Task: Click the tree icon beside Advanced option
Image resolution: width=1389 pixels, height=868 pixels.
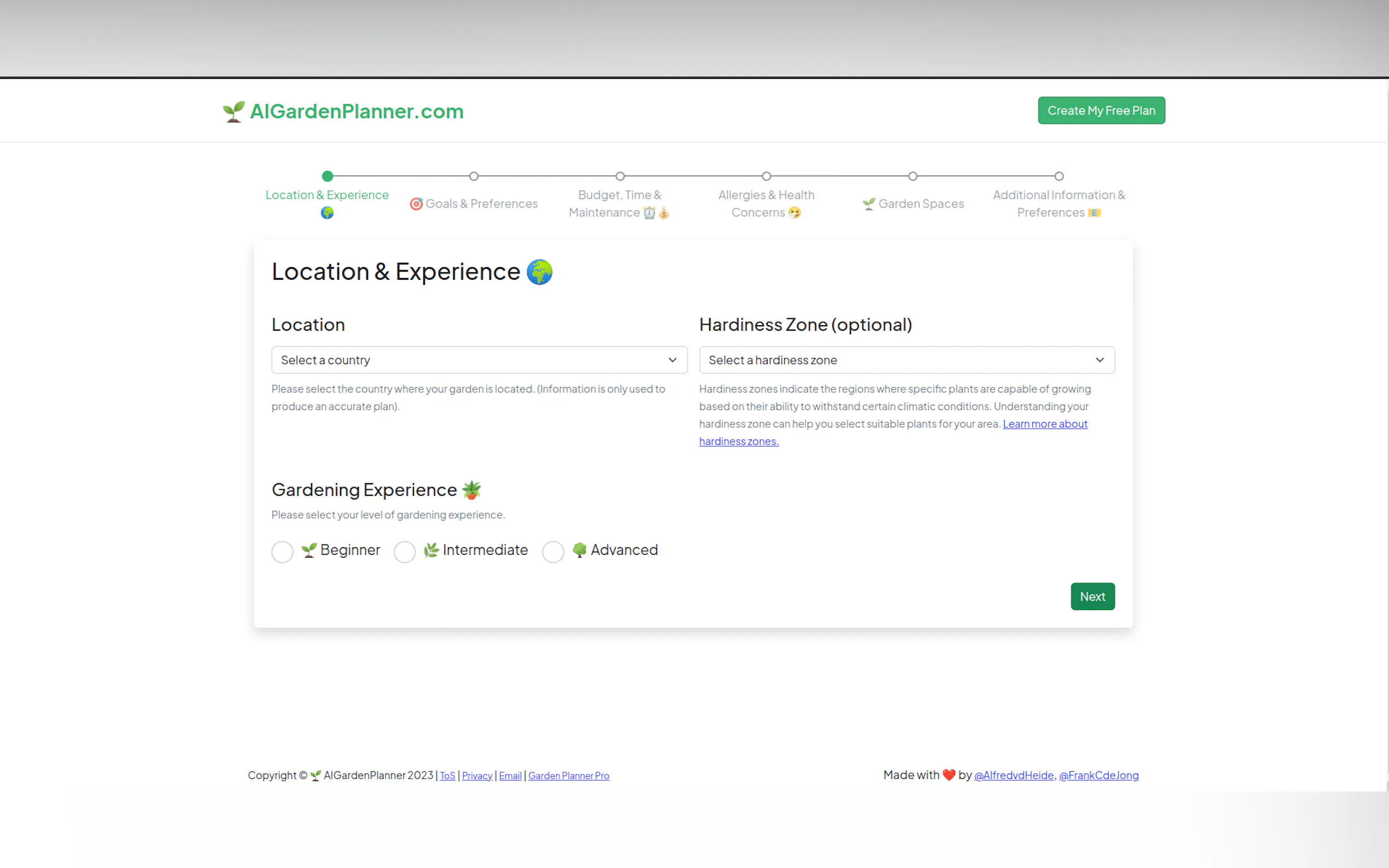Action: [579, 550]
